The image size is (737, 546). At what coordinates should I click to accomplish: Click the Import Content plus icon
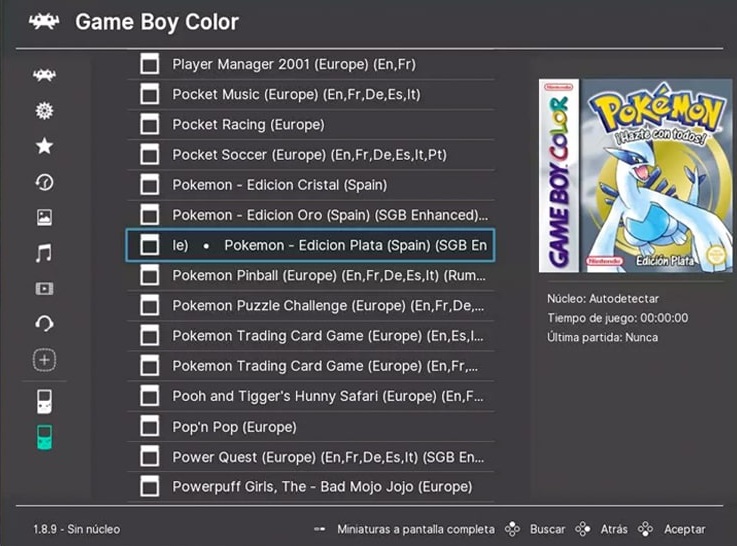tap(44, 360)
